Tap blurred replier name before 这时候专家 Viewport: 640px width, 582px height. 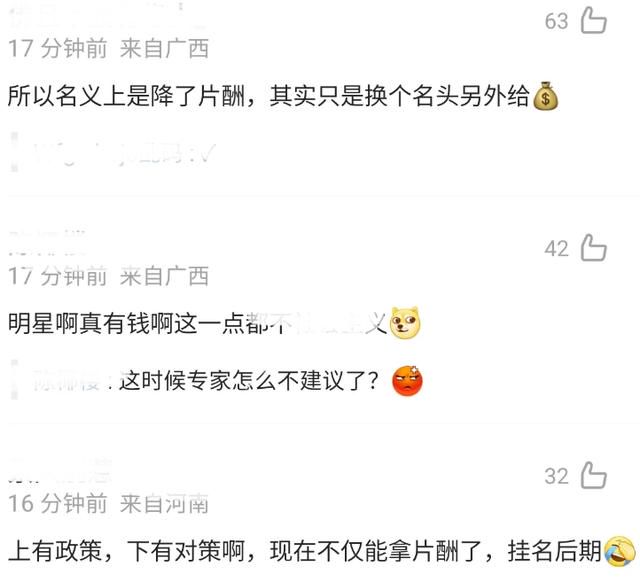click(67, 382)
